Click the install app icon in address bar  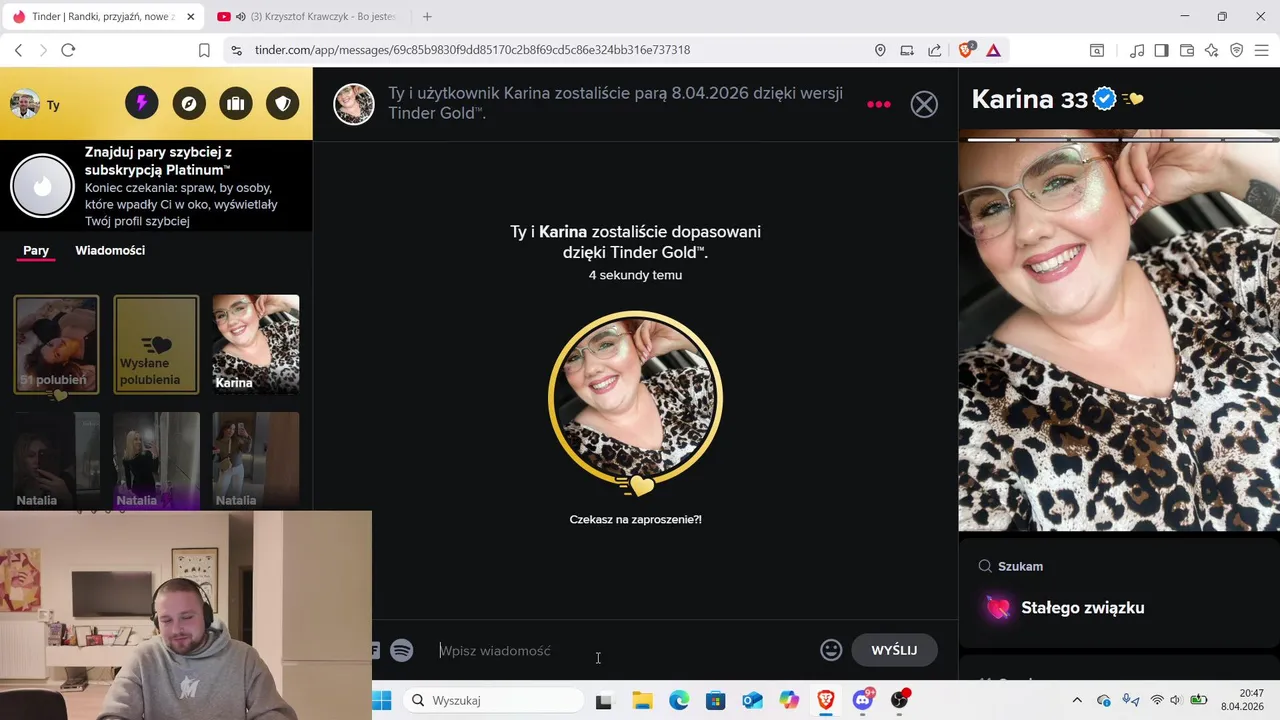[x=907, y=50]
